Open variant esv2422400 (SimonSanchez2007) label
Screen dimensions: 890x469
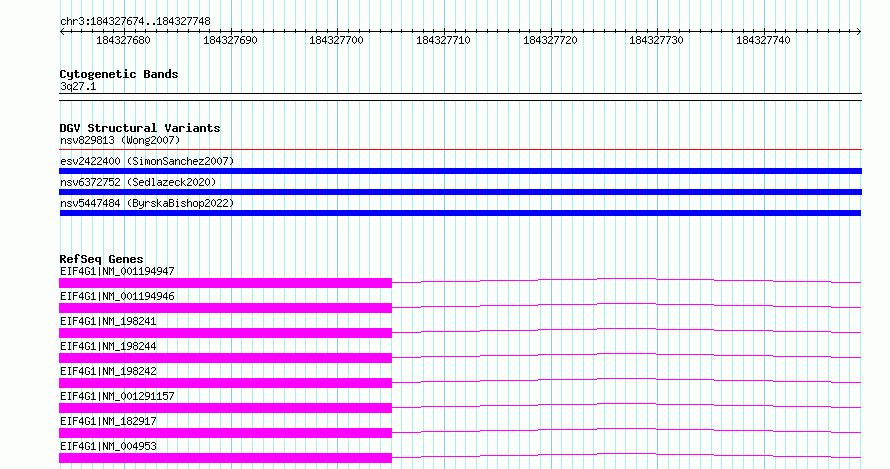(x=147, y=161)
